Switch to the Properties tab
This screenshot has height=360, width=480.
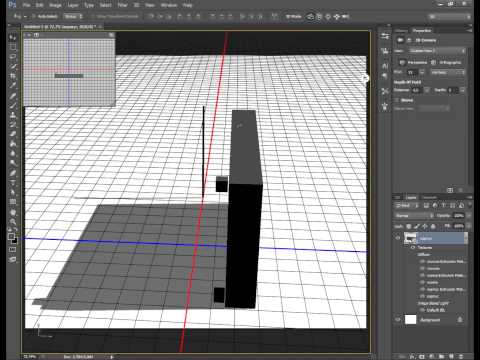pos(422,31)
